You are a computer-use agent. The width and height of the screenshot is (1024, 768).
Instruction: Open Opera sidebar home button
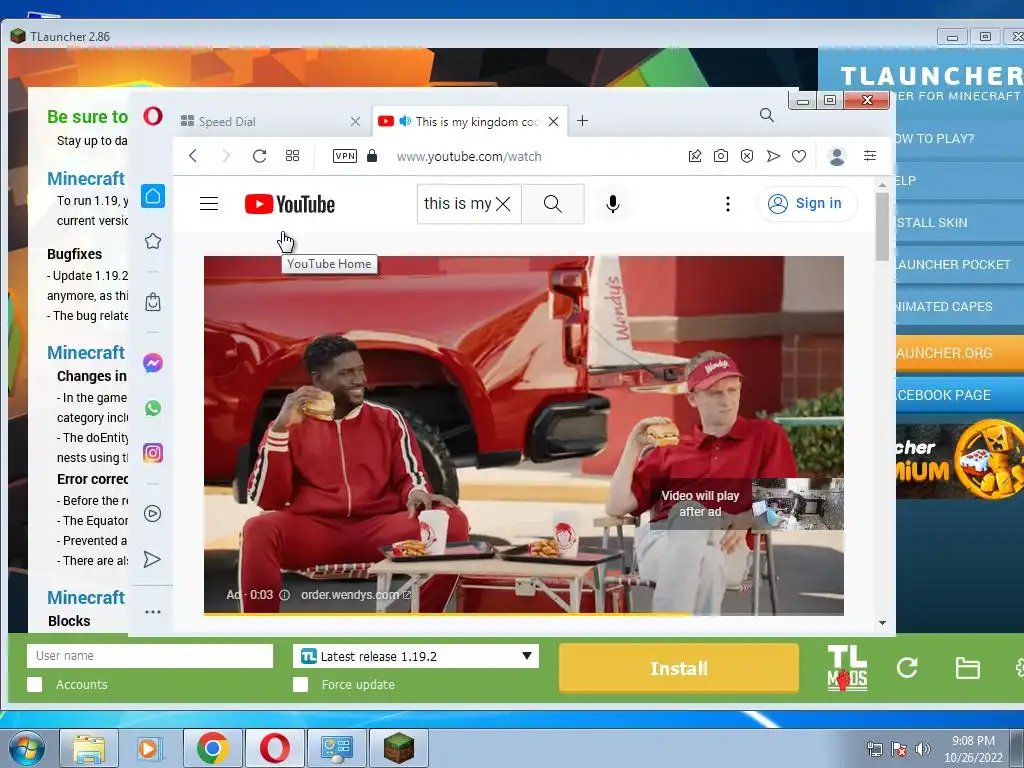click(x=153, y=196)
